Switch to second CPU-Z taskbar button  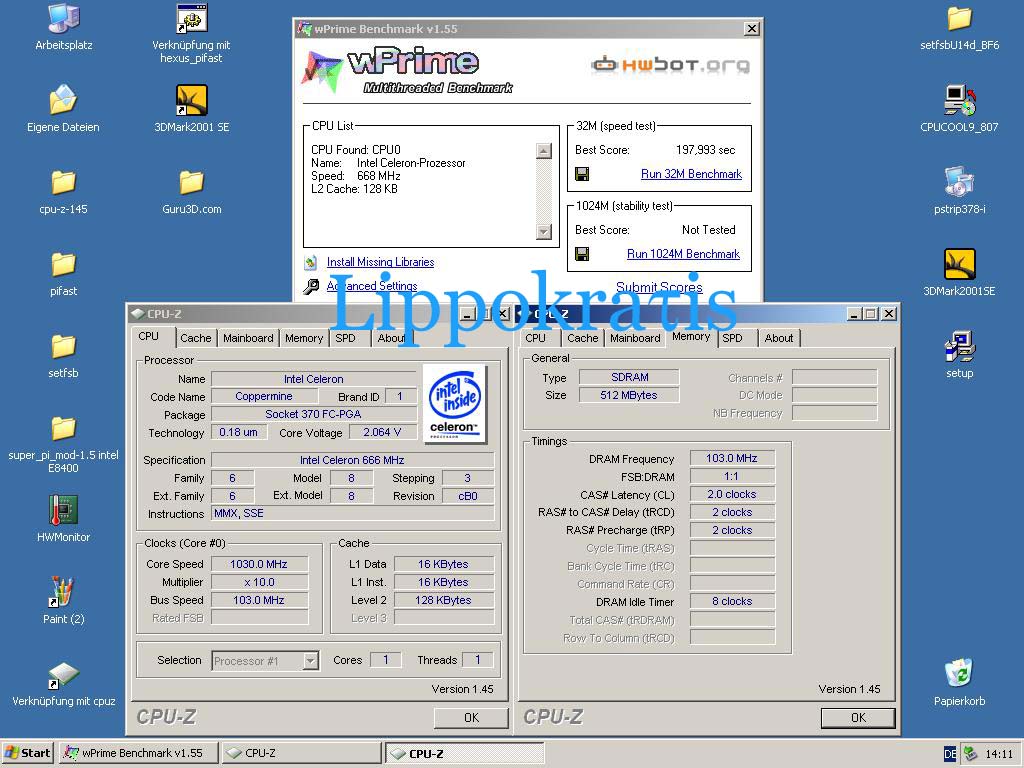coord(464,753)
